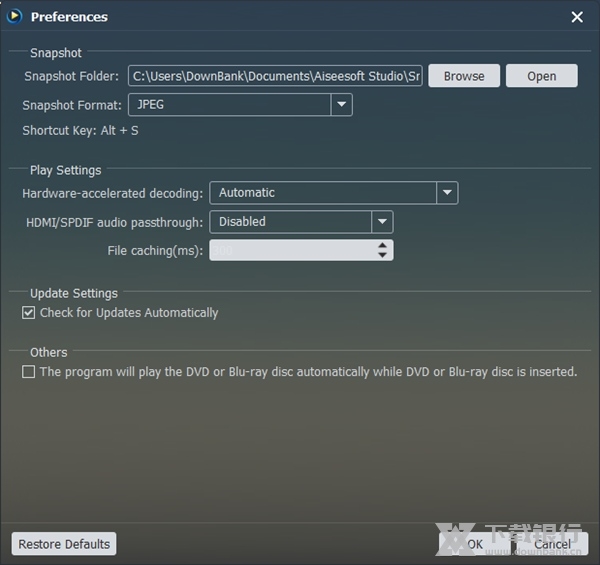600x565 pixels.
Task: Click the Blu-ray player app icon in title bar
Action: pyautogui.click(x=14, y=16)
